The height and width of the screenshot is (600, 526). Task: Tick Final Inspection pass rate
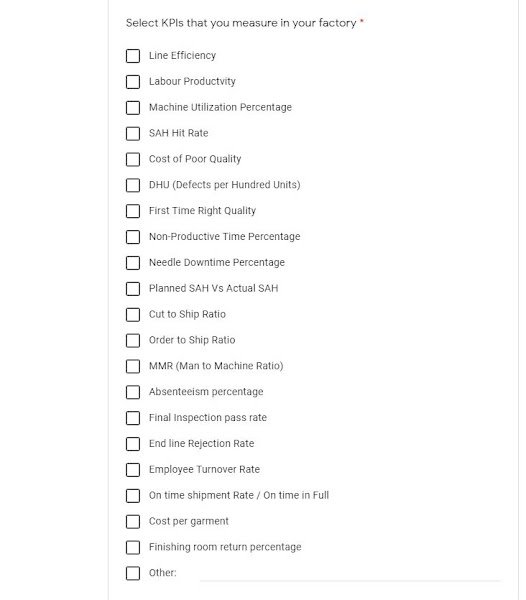pos(133,418)
